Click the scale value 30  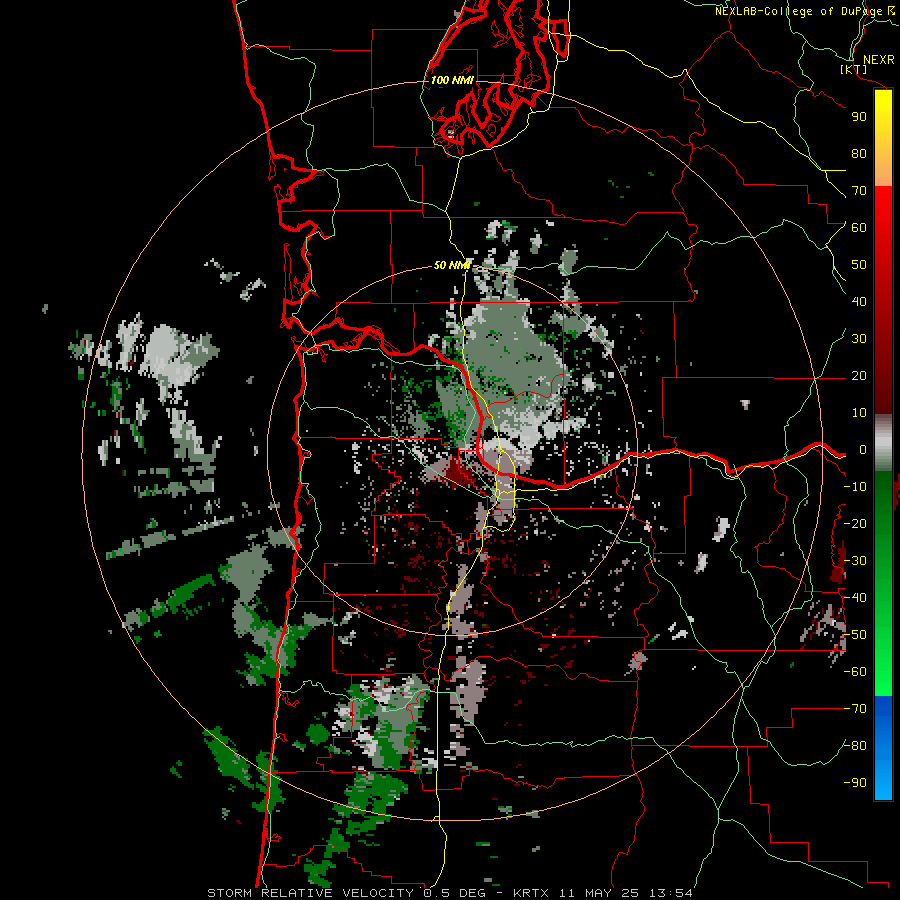click(859, 339)
